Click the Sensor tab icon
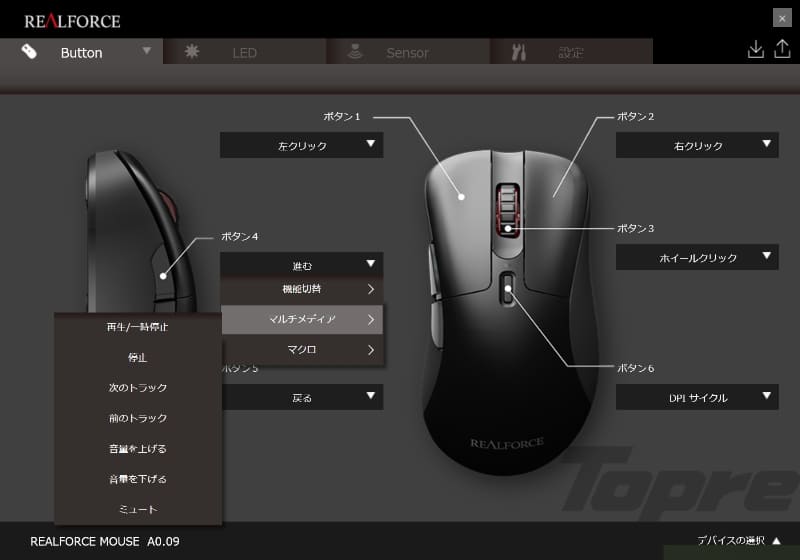 click(x=355, y=52)
